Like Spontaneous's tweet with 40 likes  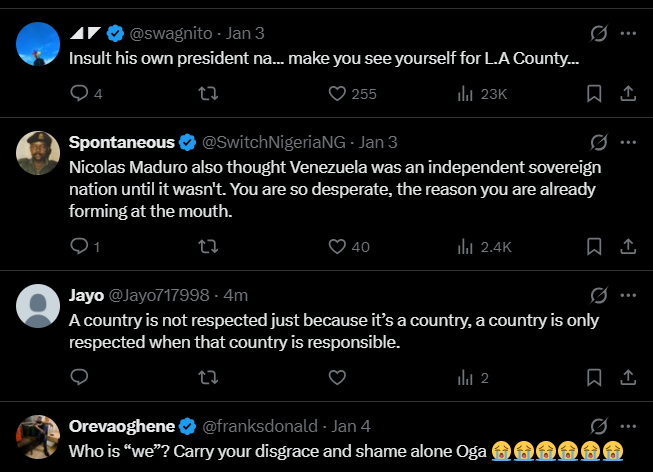click(337, 246)
